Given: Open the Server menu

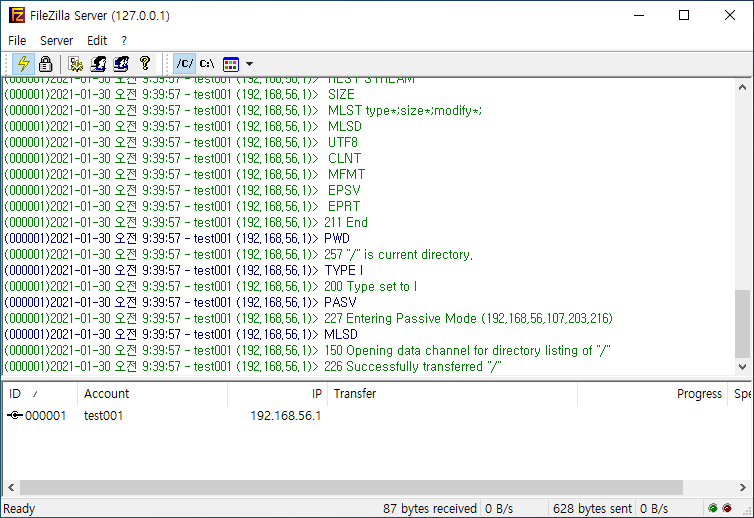Looking at the screenshot, I should 56,40.
